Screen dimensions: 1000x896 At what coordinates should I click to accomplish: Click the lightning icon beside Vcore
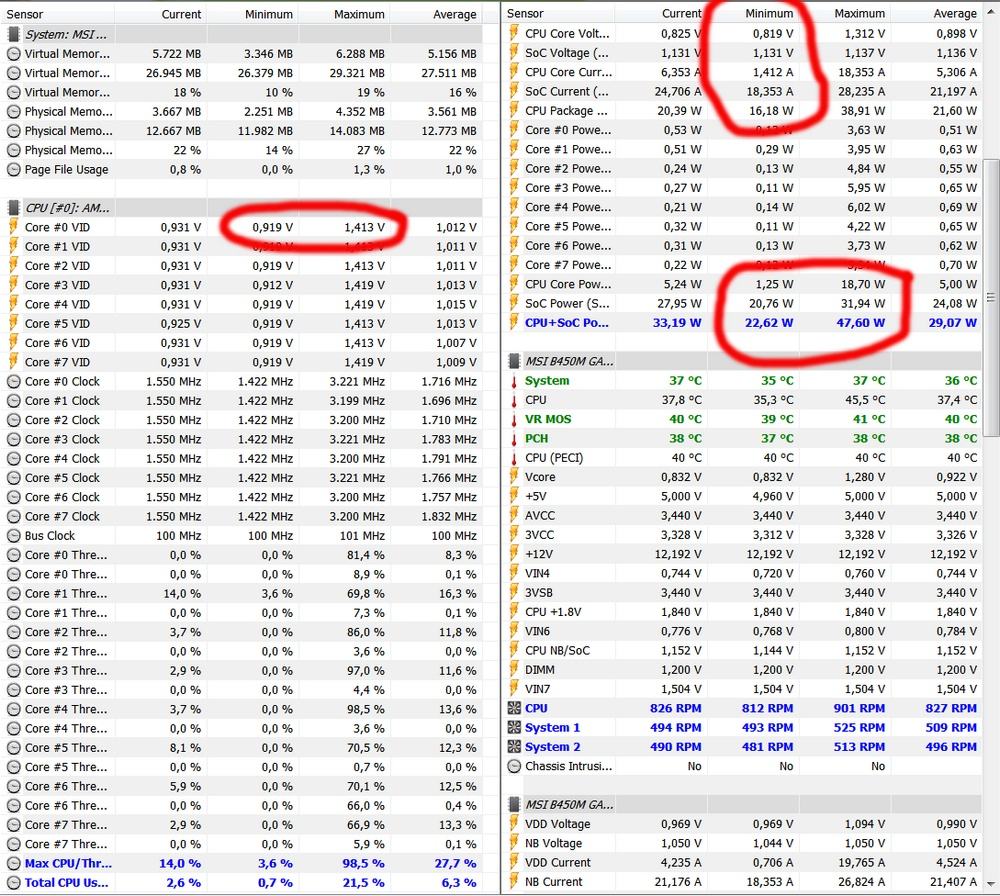tap(514, 476)
